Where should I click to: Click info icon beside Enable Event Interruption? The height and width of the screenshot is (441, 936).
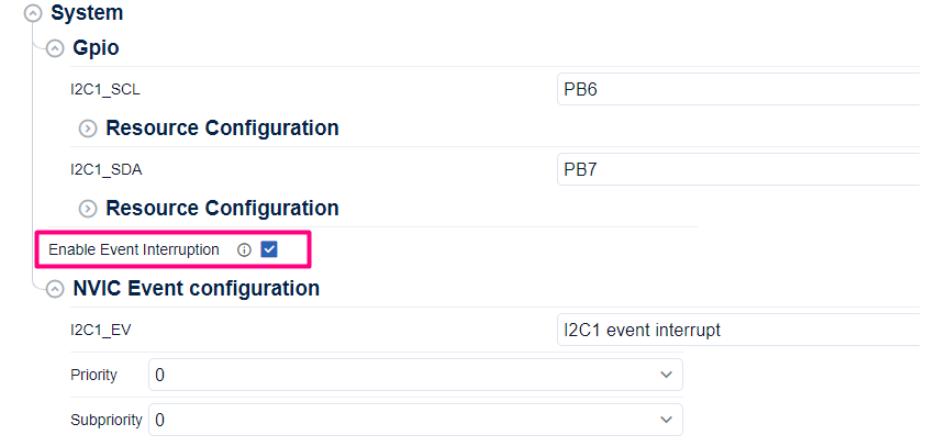[244, 250]
